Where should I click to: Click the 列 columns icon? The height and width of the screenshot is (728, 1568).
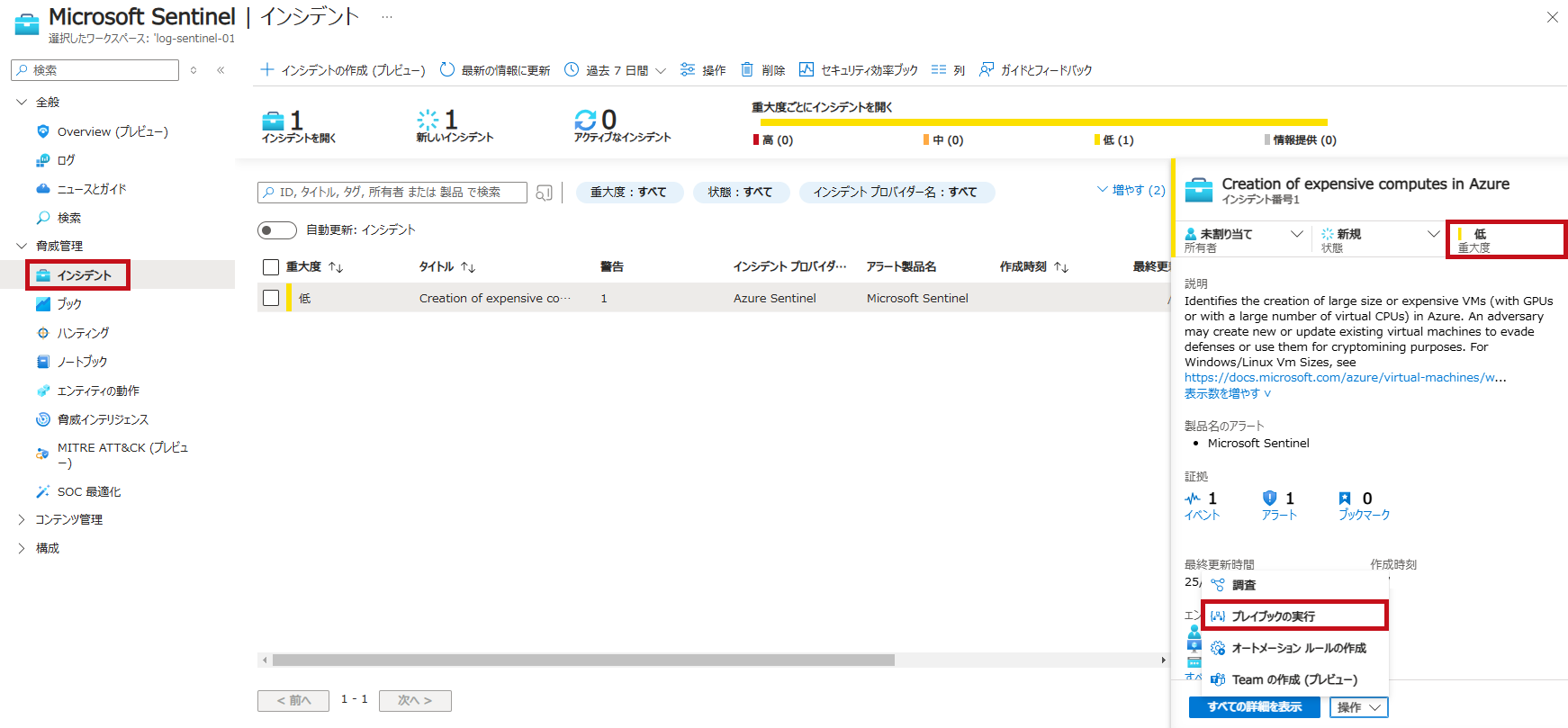coord(939,69)
